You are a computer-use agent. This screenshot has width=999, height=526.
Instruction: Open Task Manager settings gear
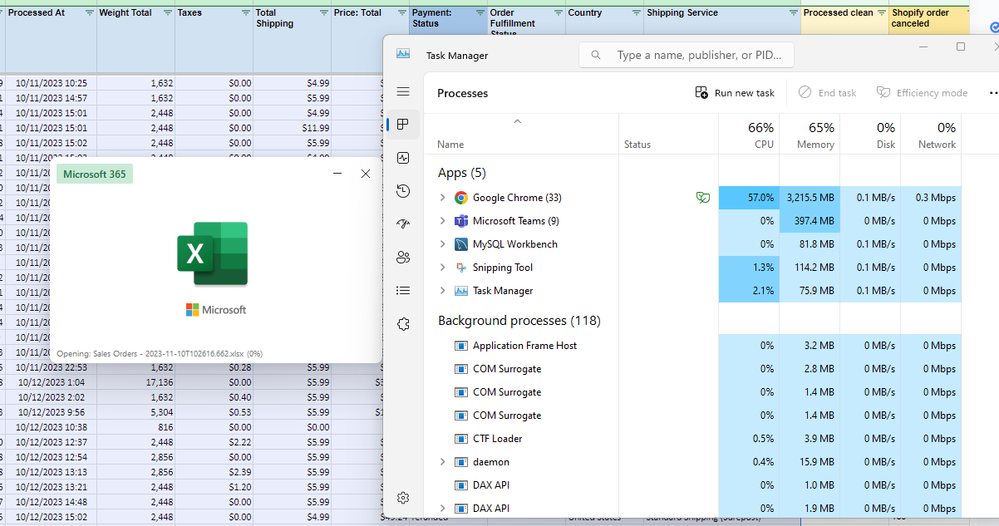click(x=403, y=498)
